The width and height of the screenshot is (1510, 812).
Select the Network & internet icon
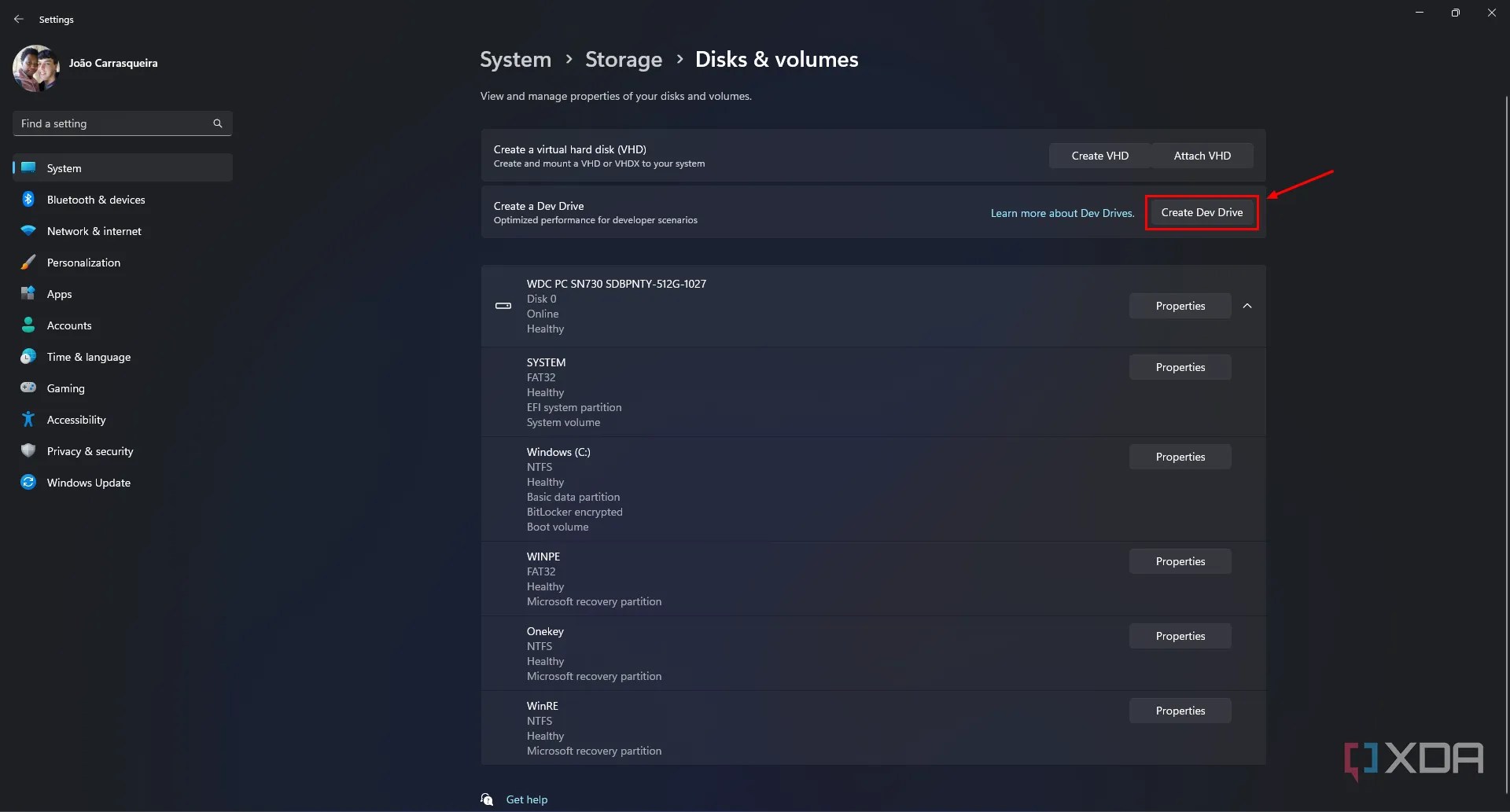tap(28, 231)
